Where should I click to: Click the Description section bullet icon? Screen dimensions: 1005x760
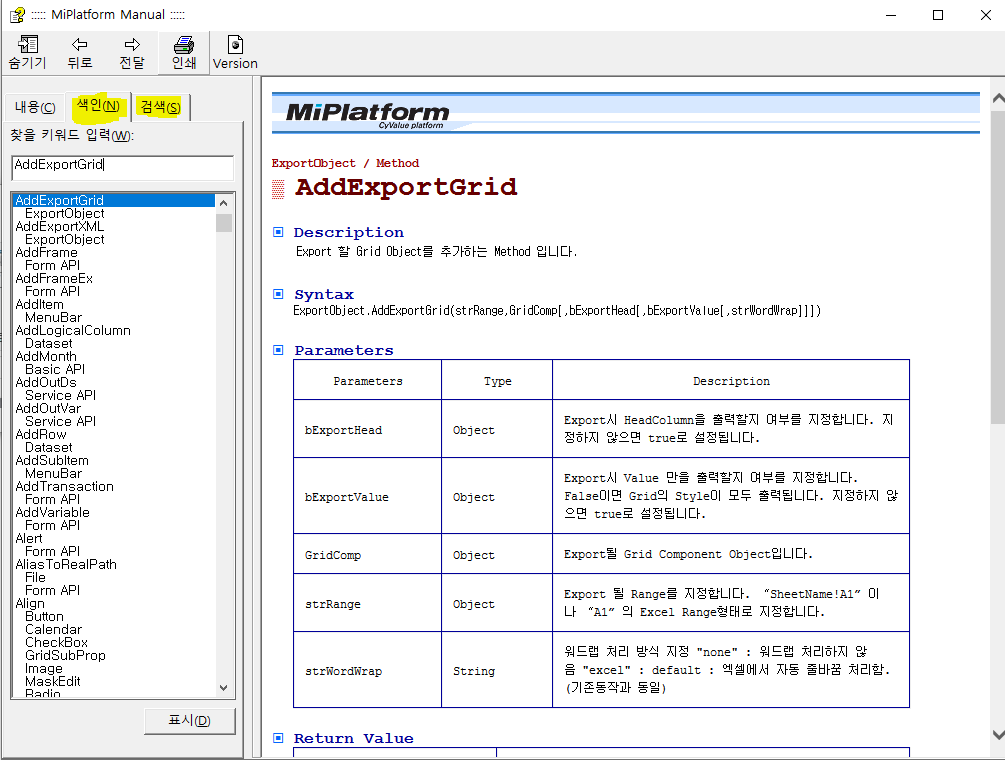coord(278,232)
